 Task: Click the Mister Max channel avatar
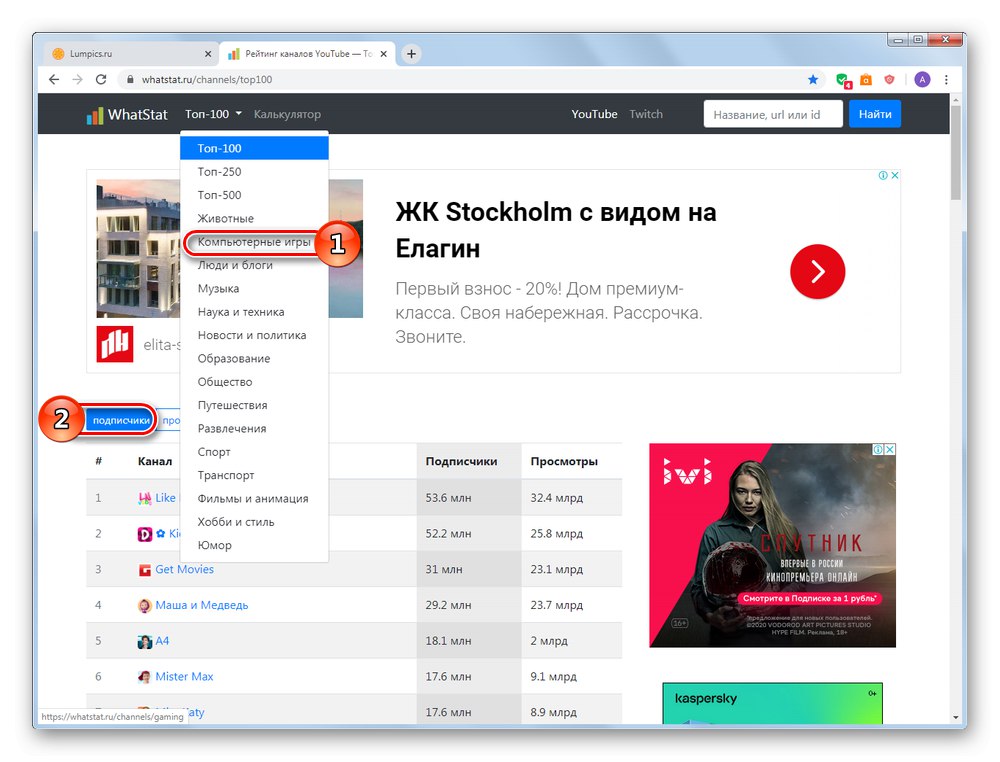pyautogui.click(x=145, y=677)
